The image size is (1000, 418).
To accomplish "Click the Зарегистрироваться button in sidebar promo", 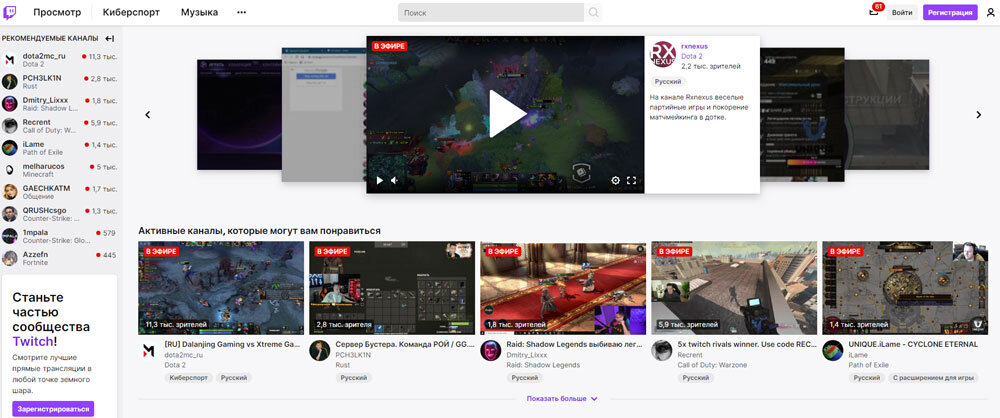I will coord(54,408).
